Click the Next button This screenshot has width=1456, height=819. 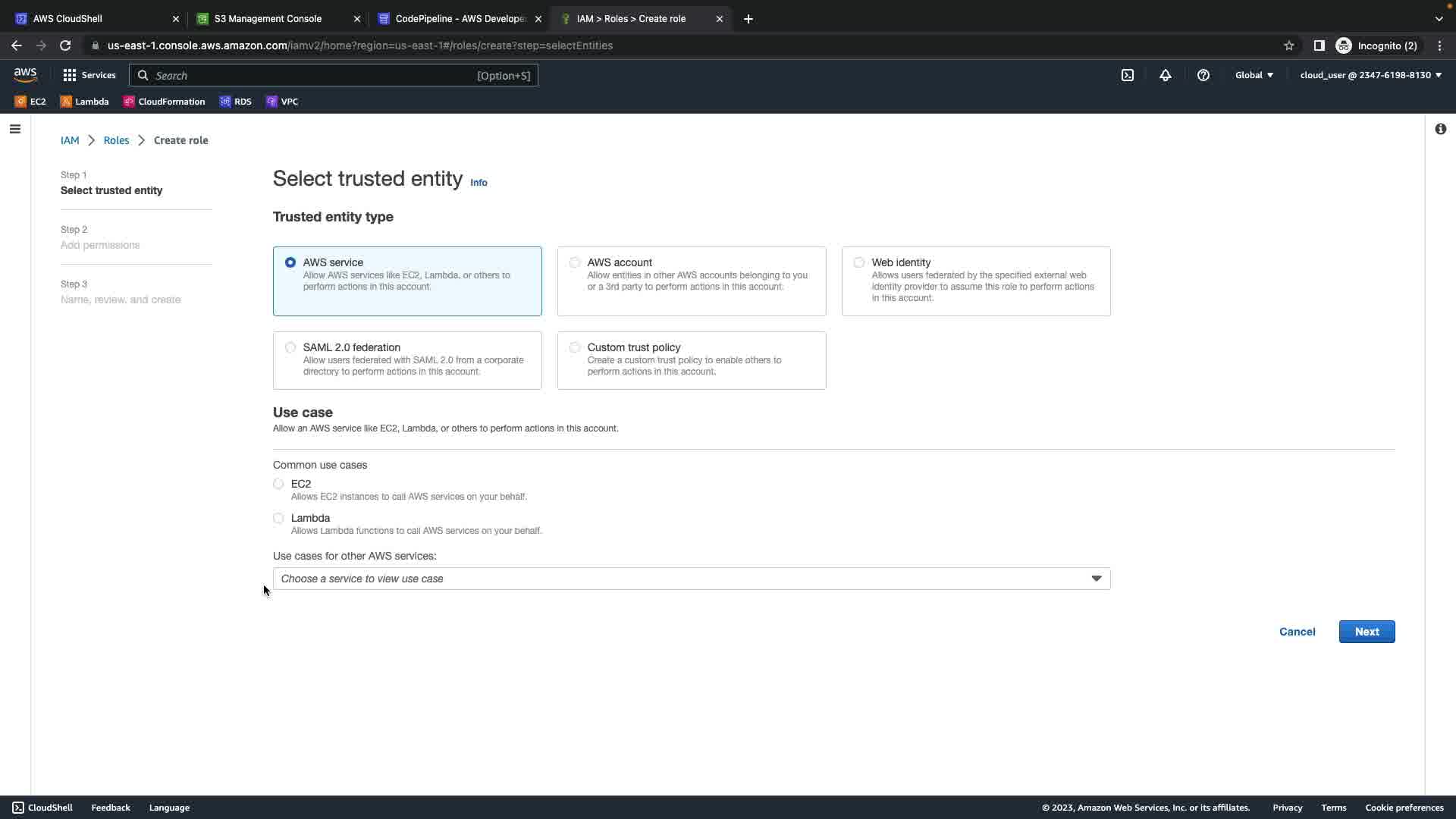(1367, 632)
